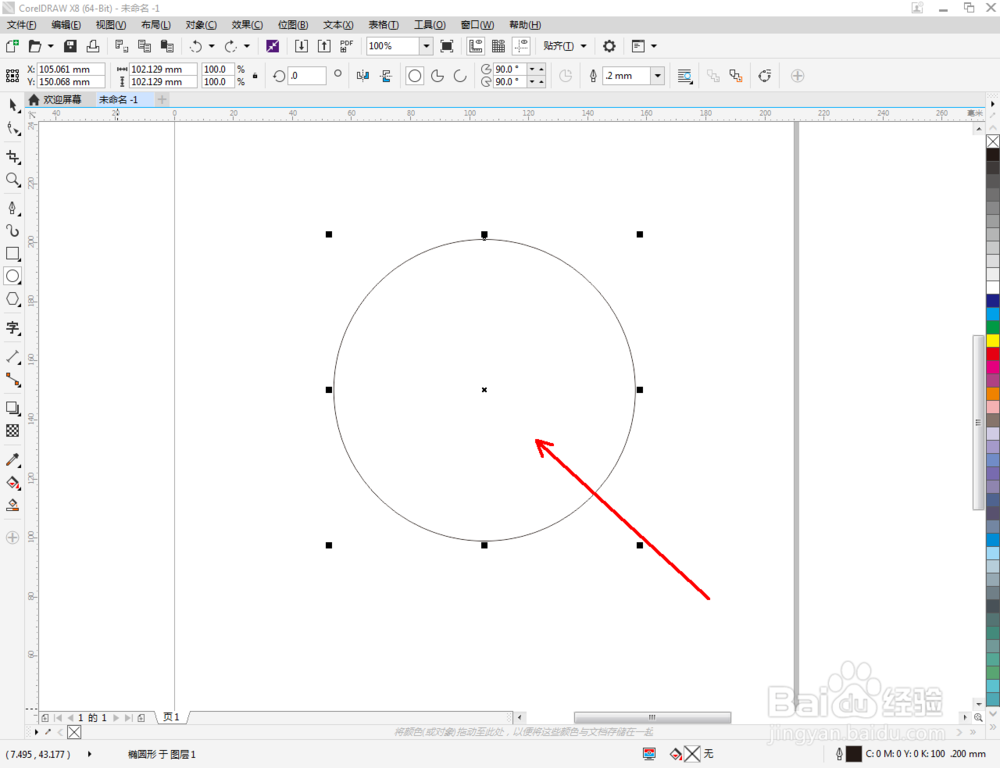1000x768 pixels.
Task: Select the Pick tool
Action: pos(13,105)
